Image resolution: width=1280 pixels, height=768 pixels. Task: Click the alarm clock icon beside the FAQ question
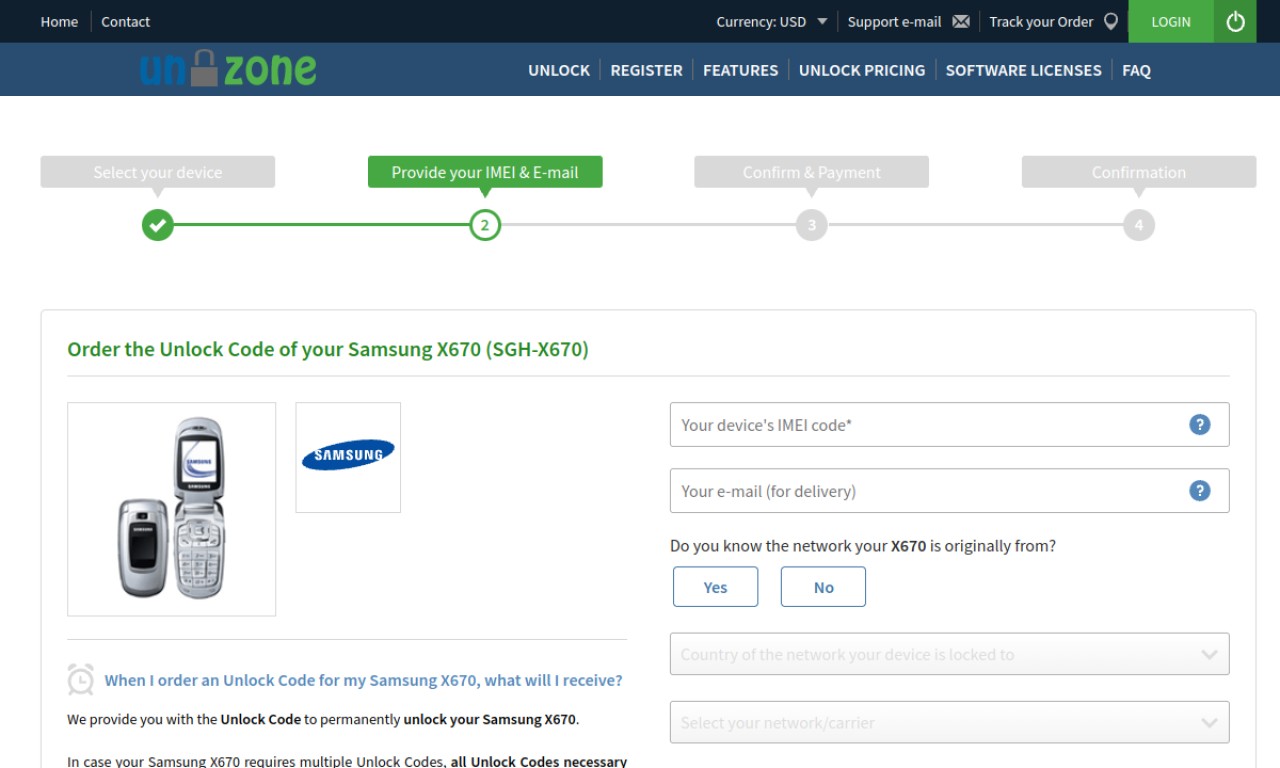[81, 679]
